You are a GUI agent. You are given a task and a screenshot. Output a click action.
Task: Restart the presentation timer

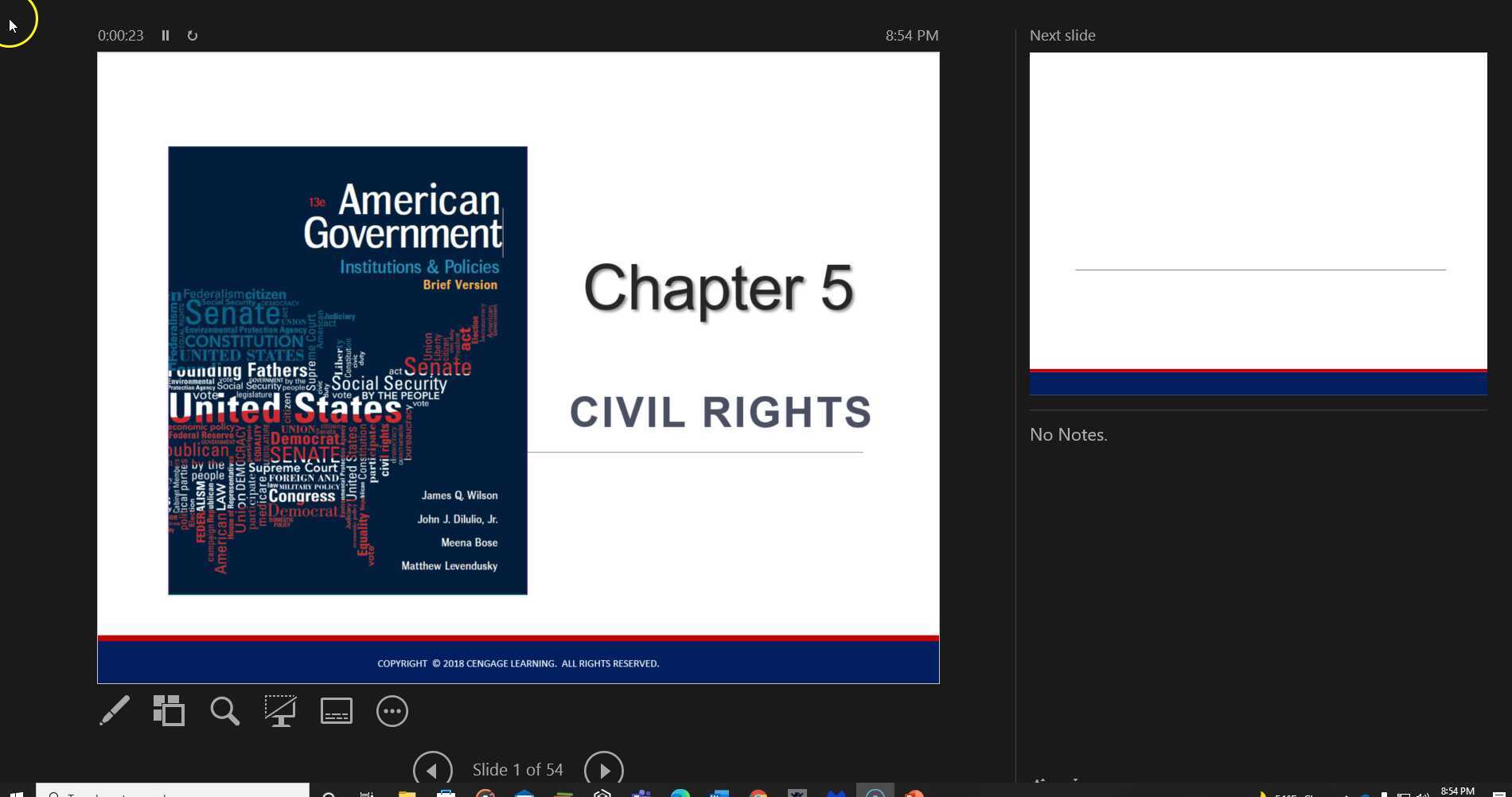(x=192, y=35)
